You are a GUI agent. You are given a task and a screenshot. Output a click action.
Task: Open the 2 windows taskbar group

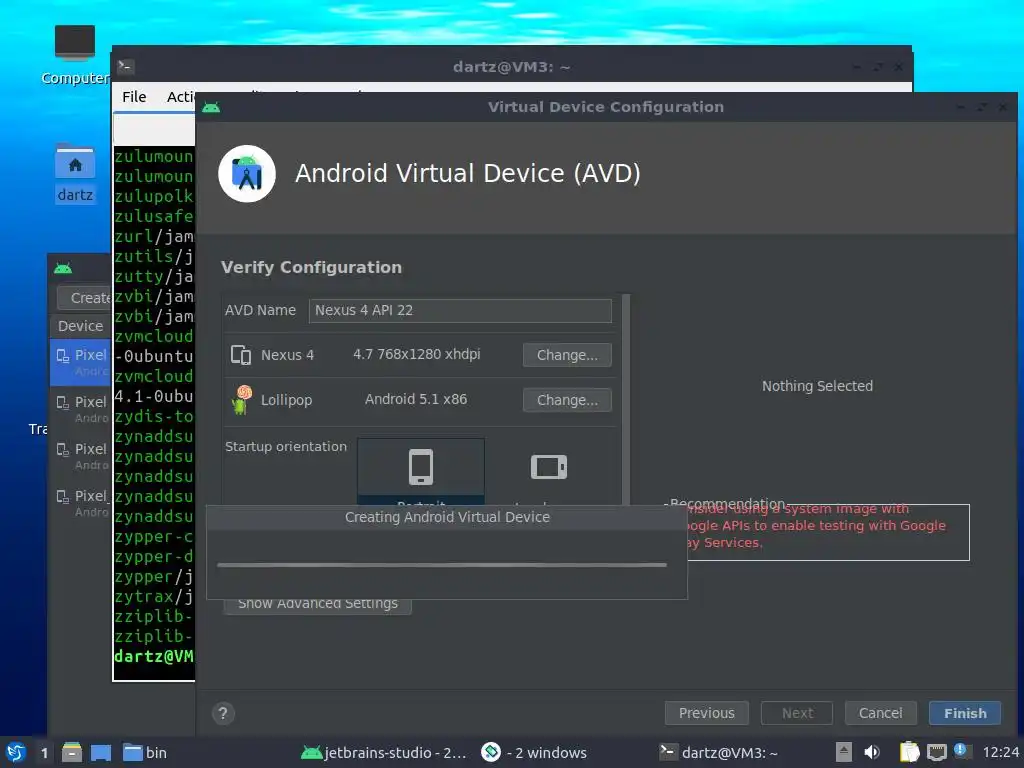[x=534, y=753]
